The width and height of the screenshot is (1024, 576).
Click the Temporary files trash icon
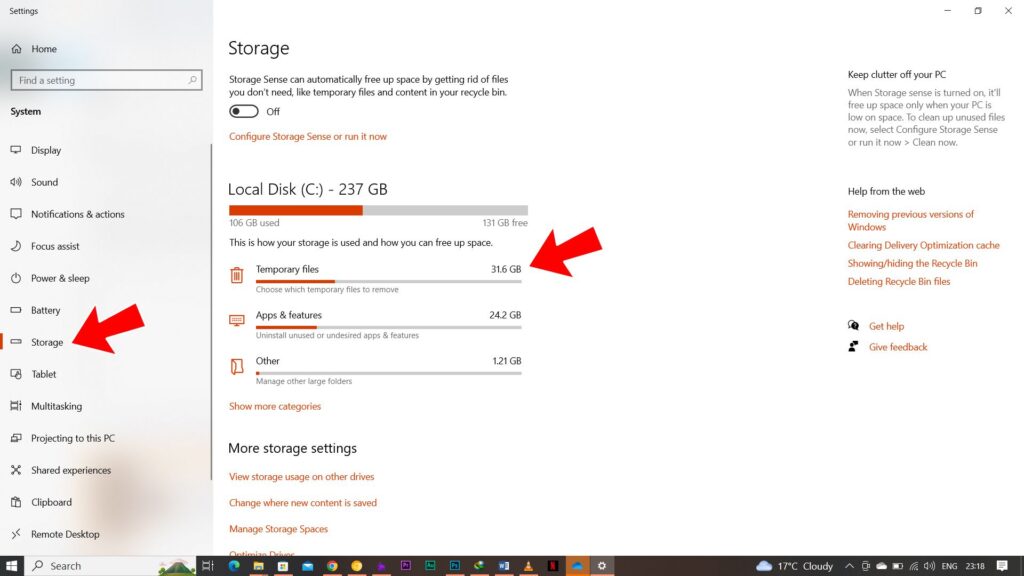tap(236, 275)
